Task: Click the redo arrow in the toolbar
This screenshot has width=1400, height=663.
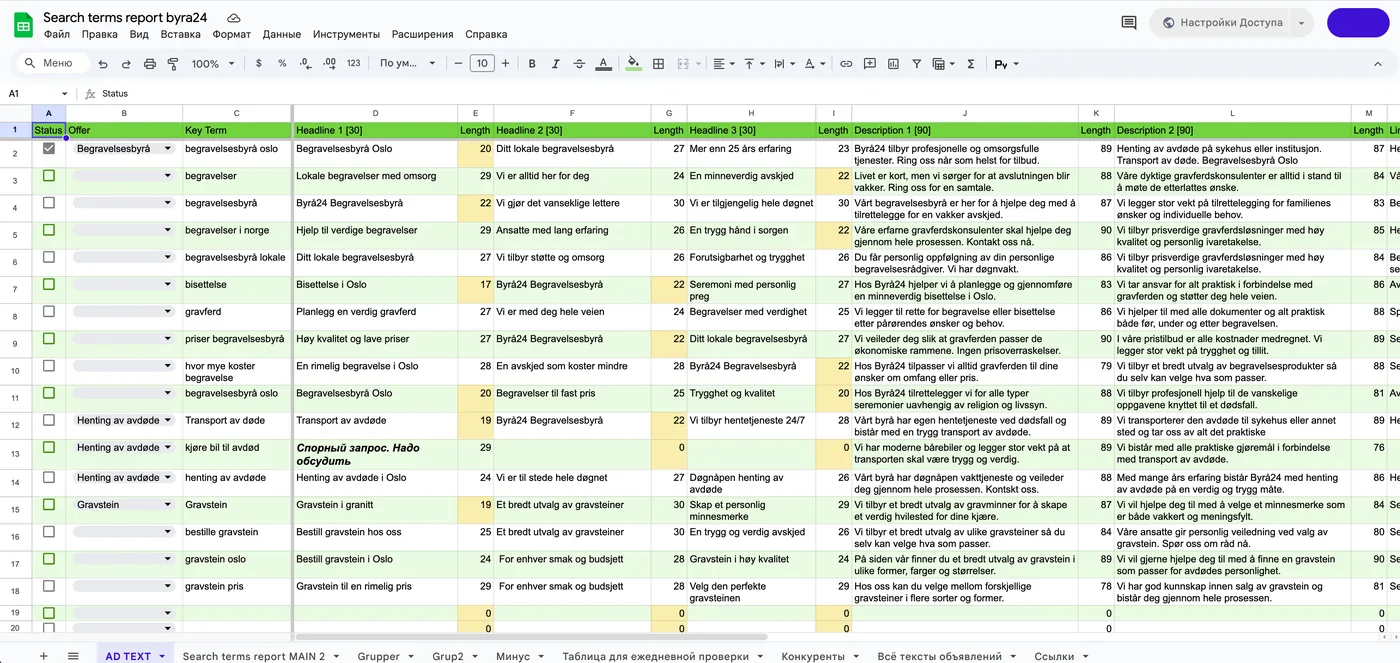Action: (126, 64)
